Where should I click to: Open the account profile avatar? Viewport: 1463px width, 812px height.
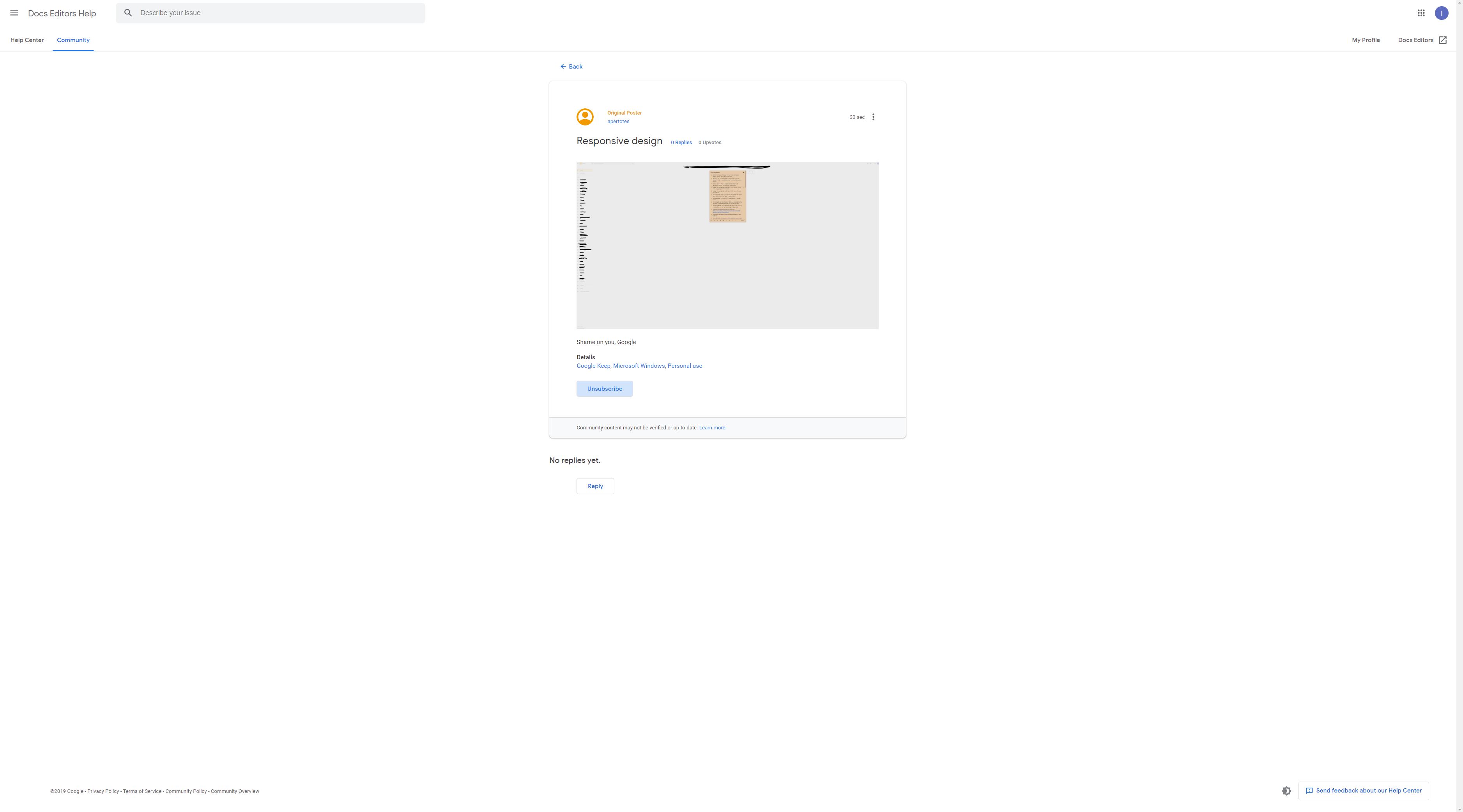point(1442,13)
